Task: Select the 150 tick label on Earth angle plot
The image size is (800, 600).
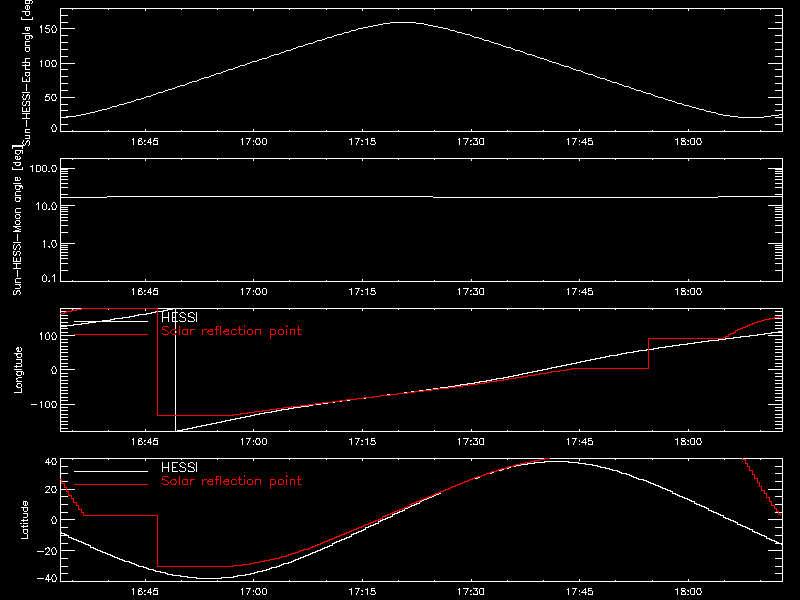Action: [x=47, y=30]
